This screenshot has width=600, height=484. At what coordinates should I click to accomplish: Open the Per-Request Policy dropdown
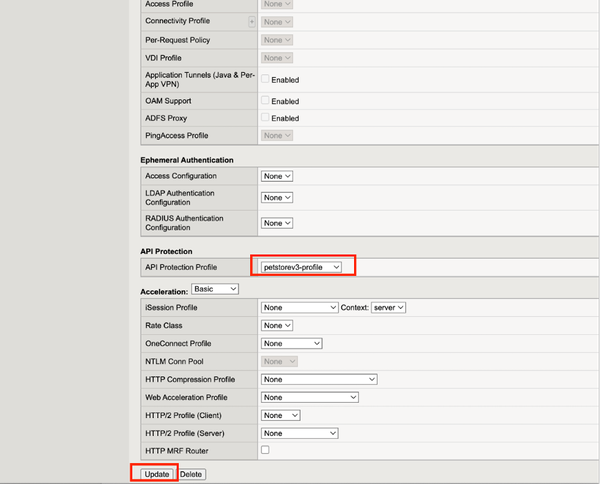(x=277, y=40)
